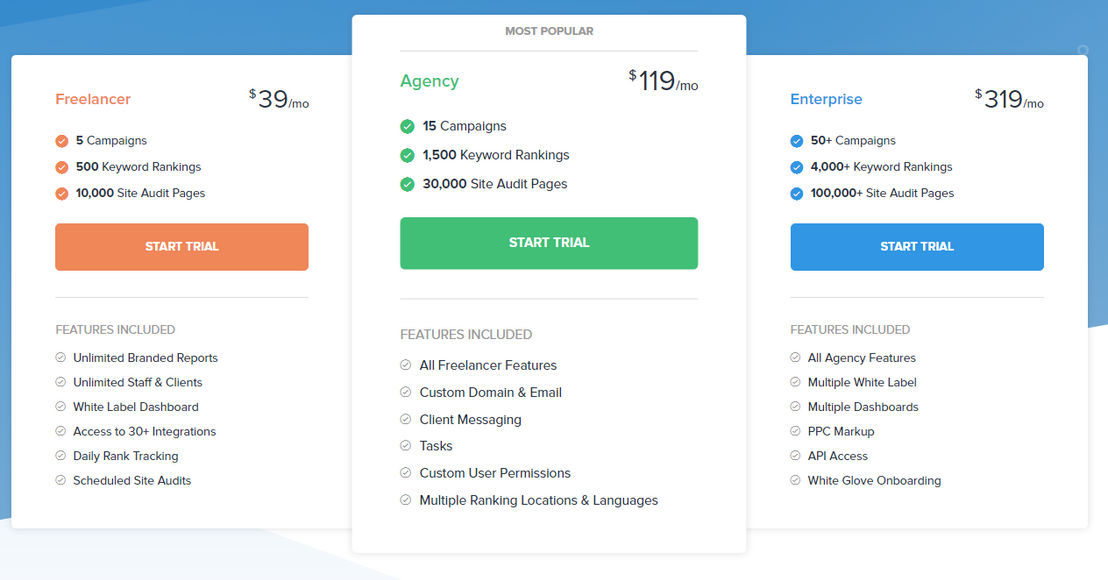Click 'All Agency Features' feature text
Viewport: 1108px width, 580px height.
861,358
